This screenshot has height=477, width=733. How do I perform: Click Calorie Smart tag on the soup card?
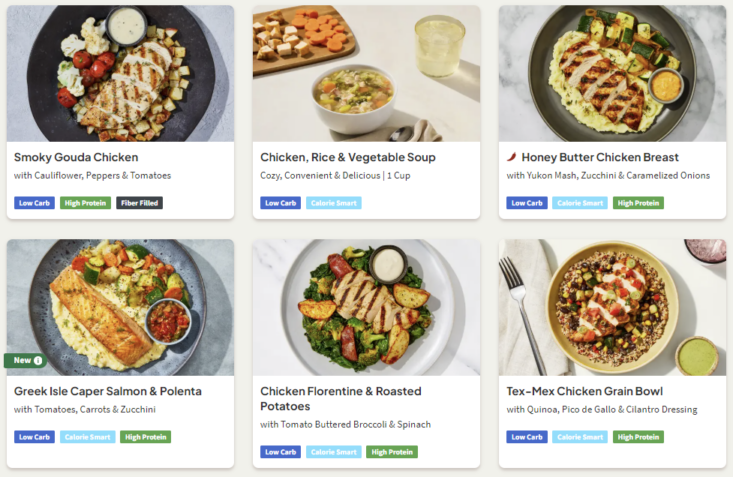(x=334, y=203)
